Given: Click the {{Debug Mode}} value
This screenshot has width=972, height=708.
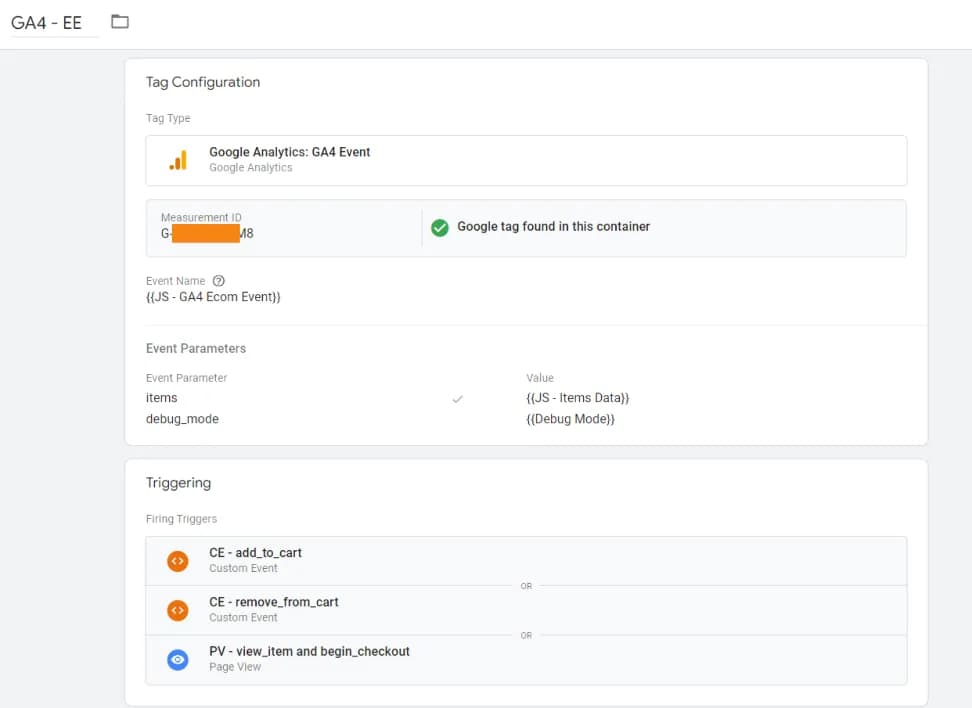Looking at the screenshot, I should pos(570,419).
